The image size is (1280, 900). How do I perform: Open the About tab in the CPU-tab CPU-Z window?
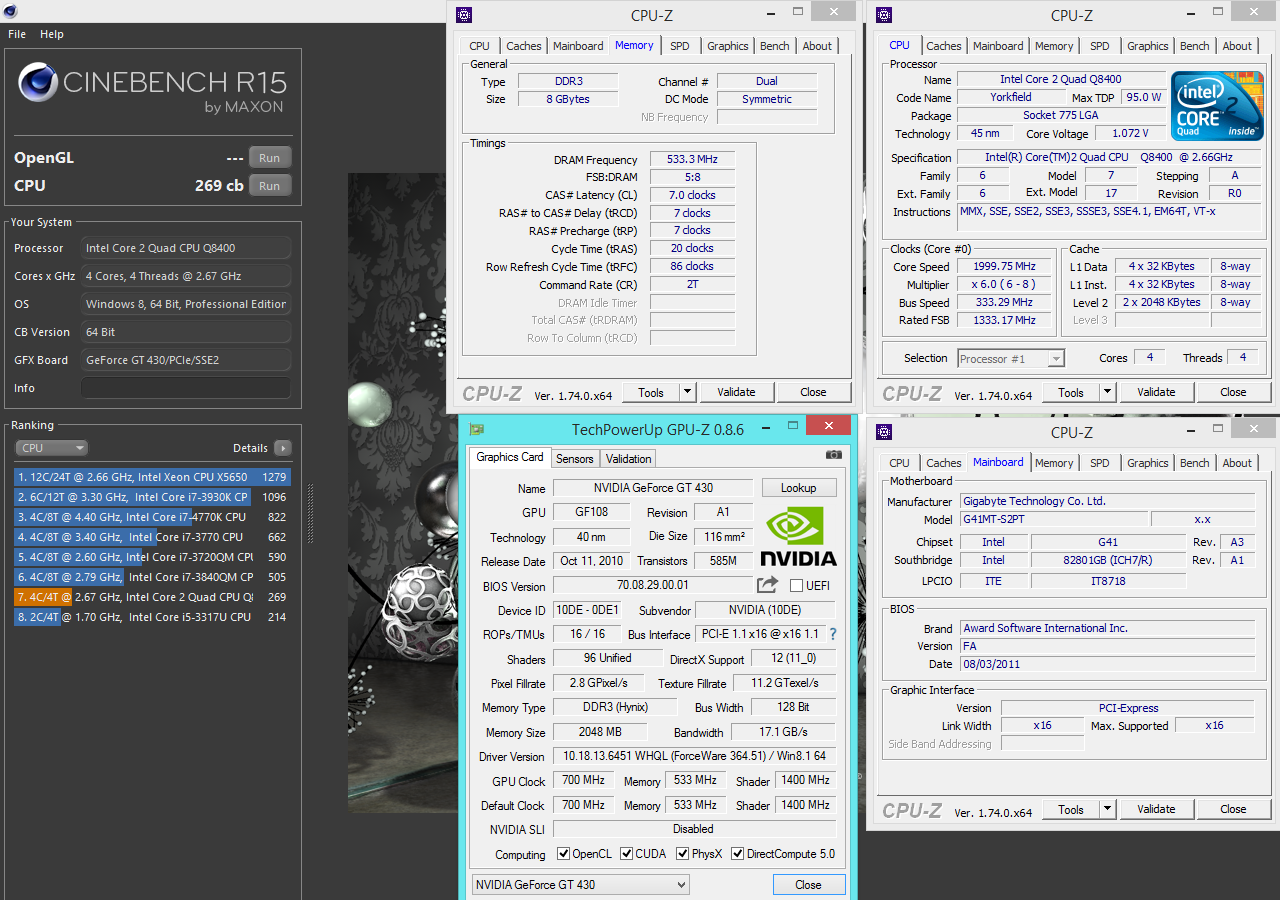point(1237,46)
